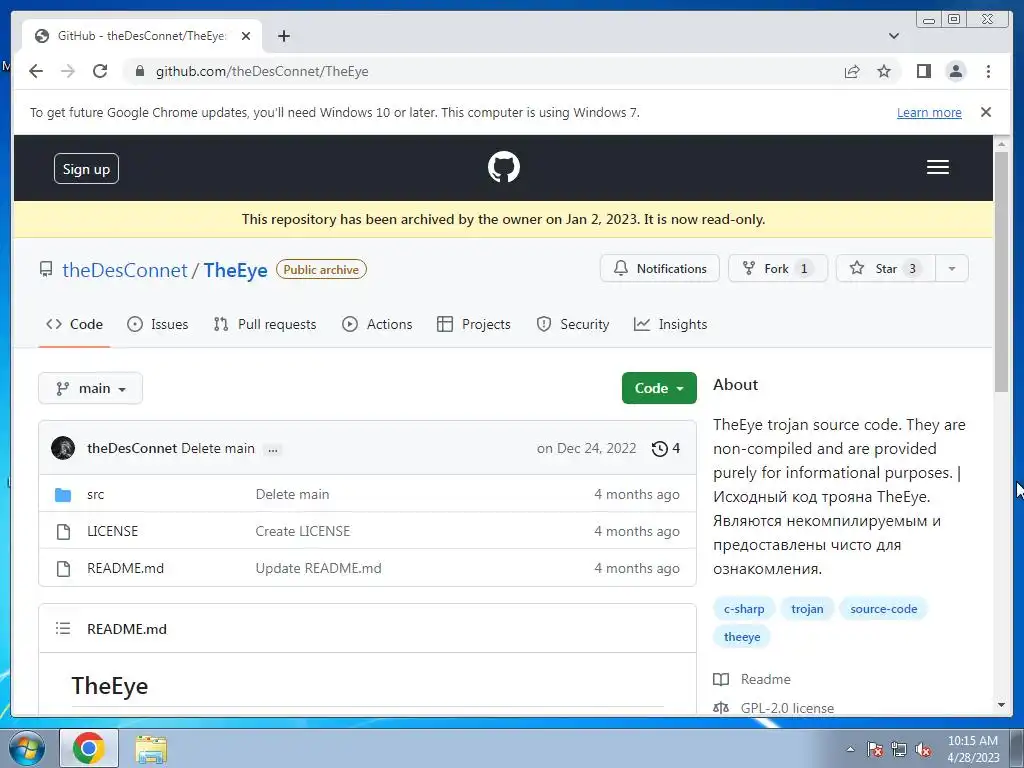The width and height of the screenshot is (1024, 768).
Task: Expand the commit message ellipsis
Action: click(273, 449)
